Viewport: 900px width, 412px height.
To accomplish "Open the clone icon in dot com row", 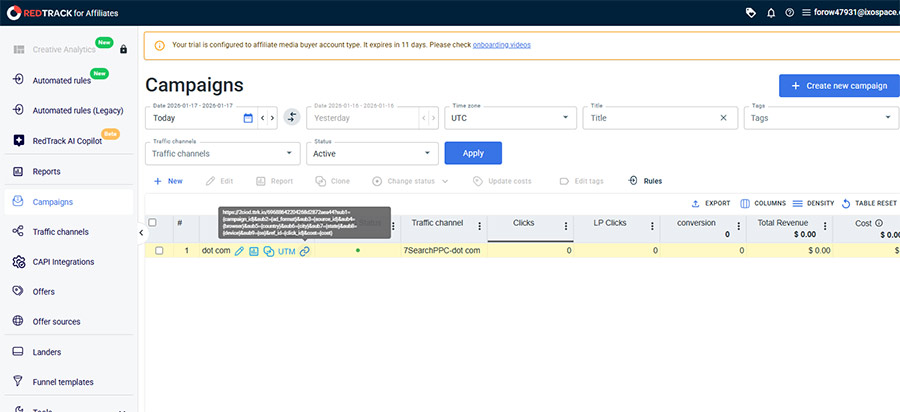I will pyautogui.click(x=269, y=250).
